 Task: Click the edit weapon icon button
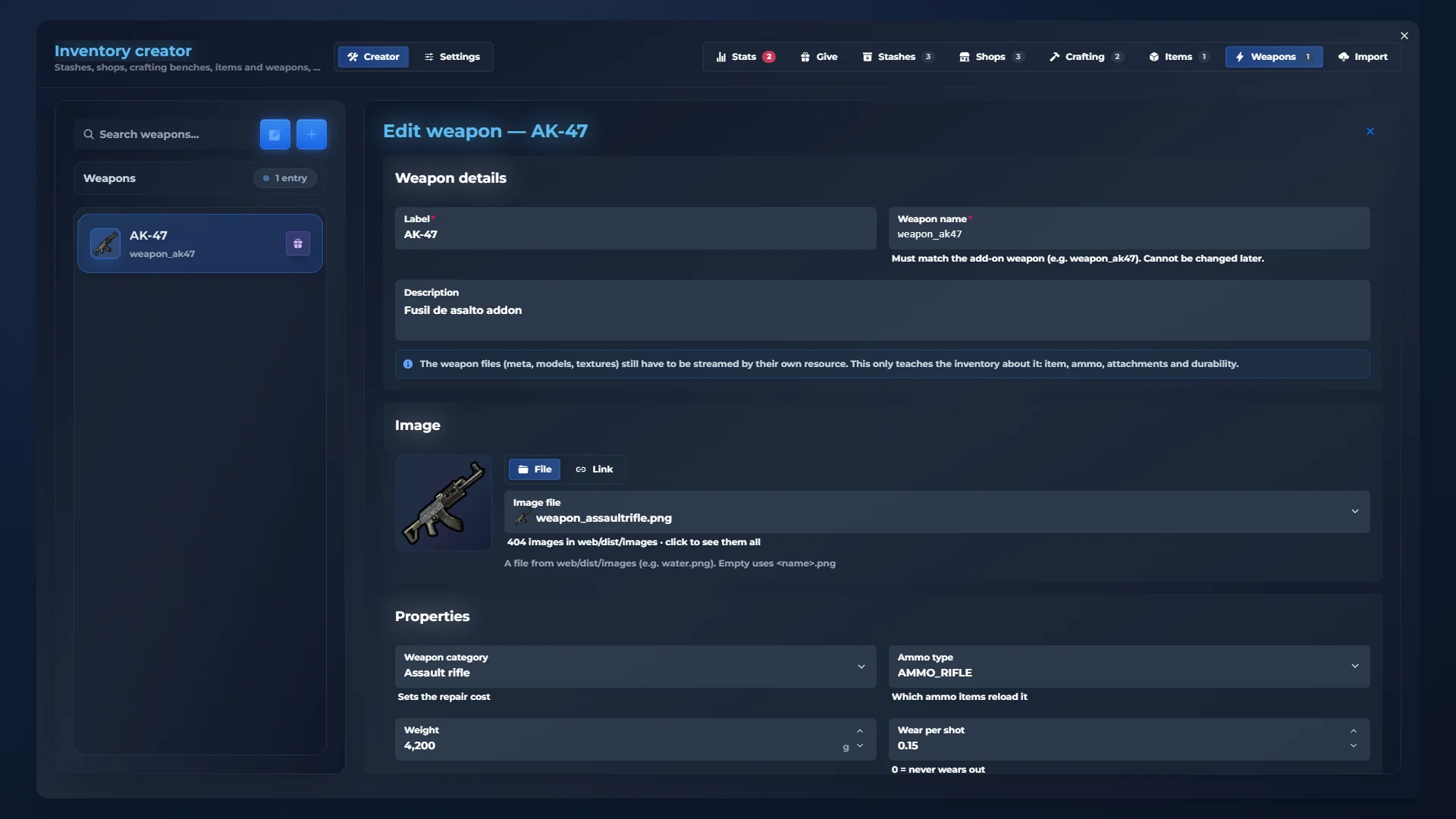coord(275,134)
